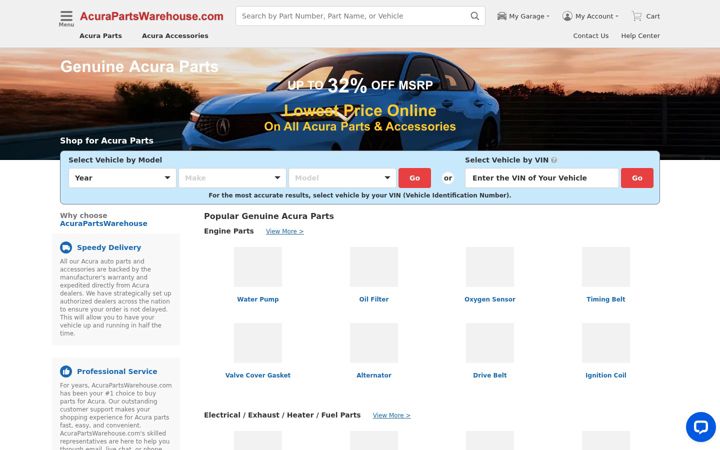Screen dimensions: 720x450
Task: Open the Oxygen Sensor link
Action: pos(489,299)
